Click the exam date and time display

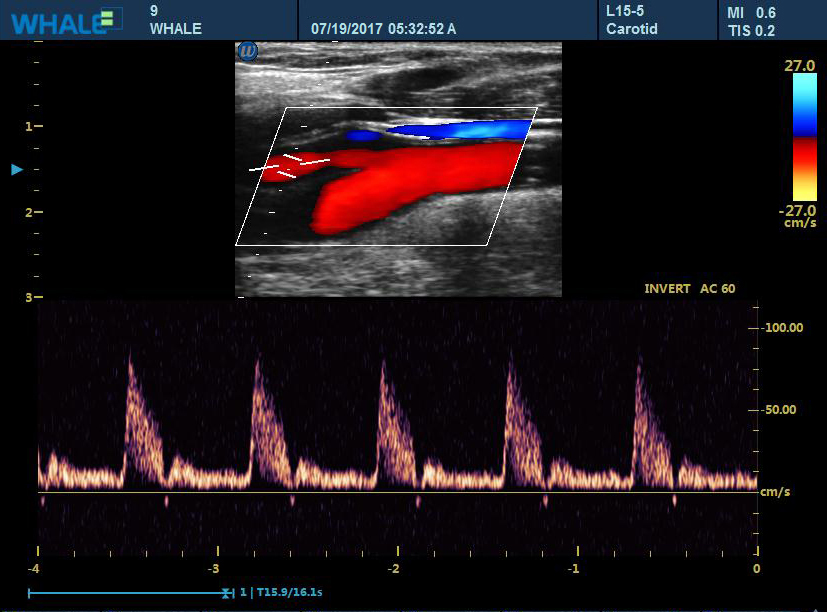(383, 29)
